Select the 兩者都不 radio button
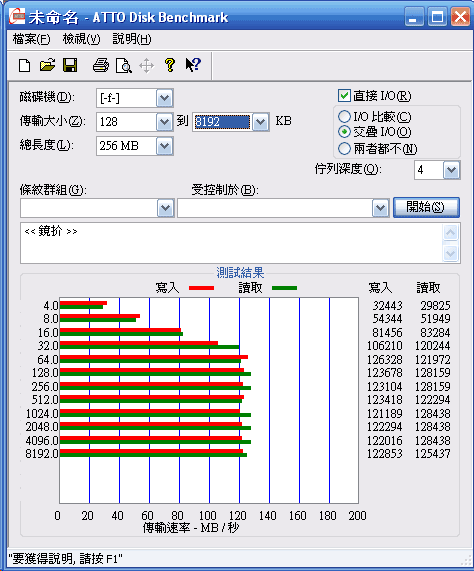This screenshot has height=571, width=474. coord(344,149)
